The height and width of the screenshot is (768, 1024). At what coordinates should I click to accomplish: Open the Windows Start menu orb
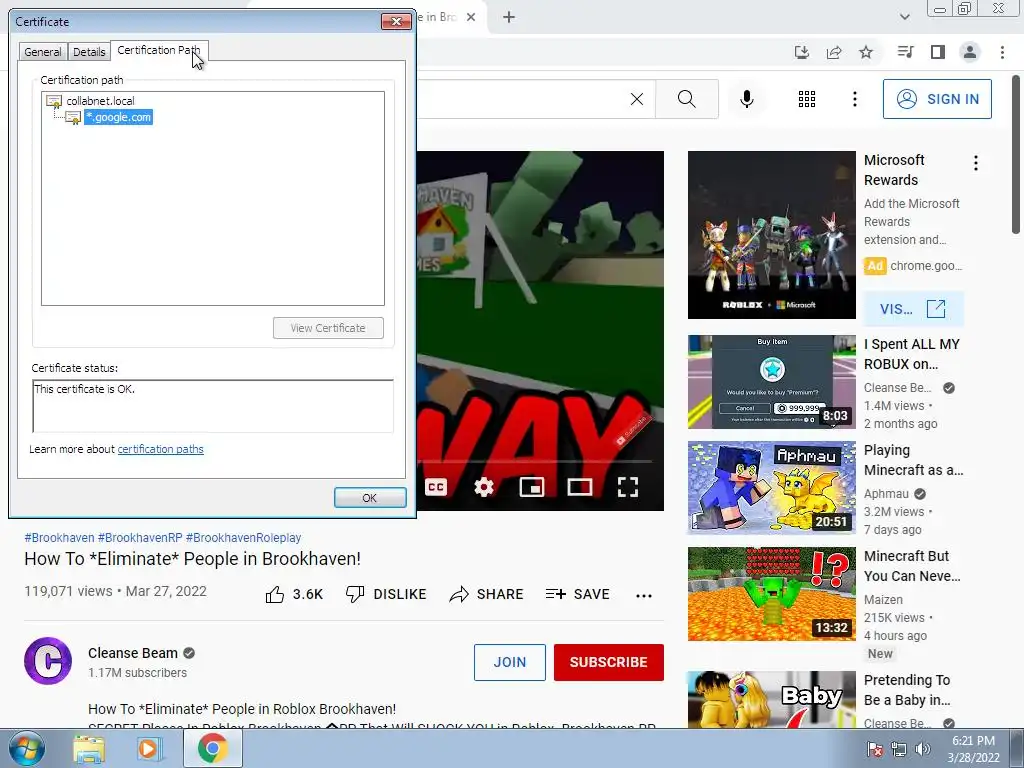click(x=27, y=749)
